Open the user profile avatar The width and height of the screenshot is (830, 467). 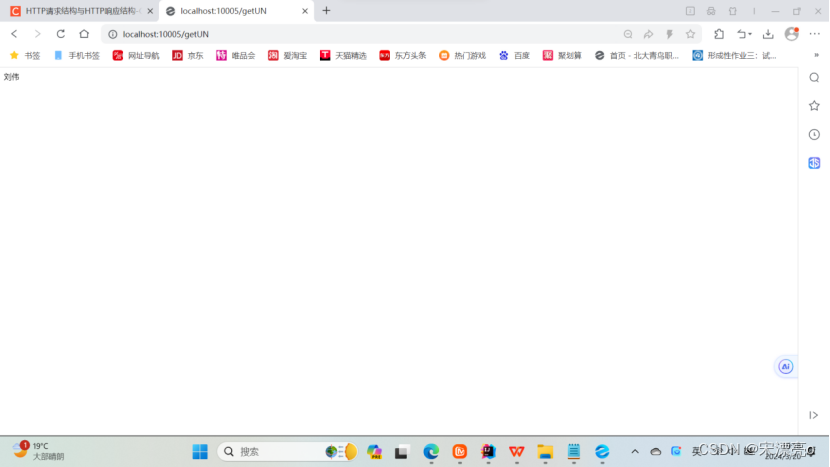click(x=792, y=34)
